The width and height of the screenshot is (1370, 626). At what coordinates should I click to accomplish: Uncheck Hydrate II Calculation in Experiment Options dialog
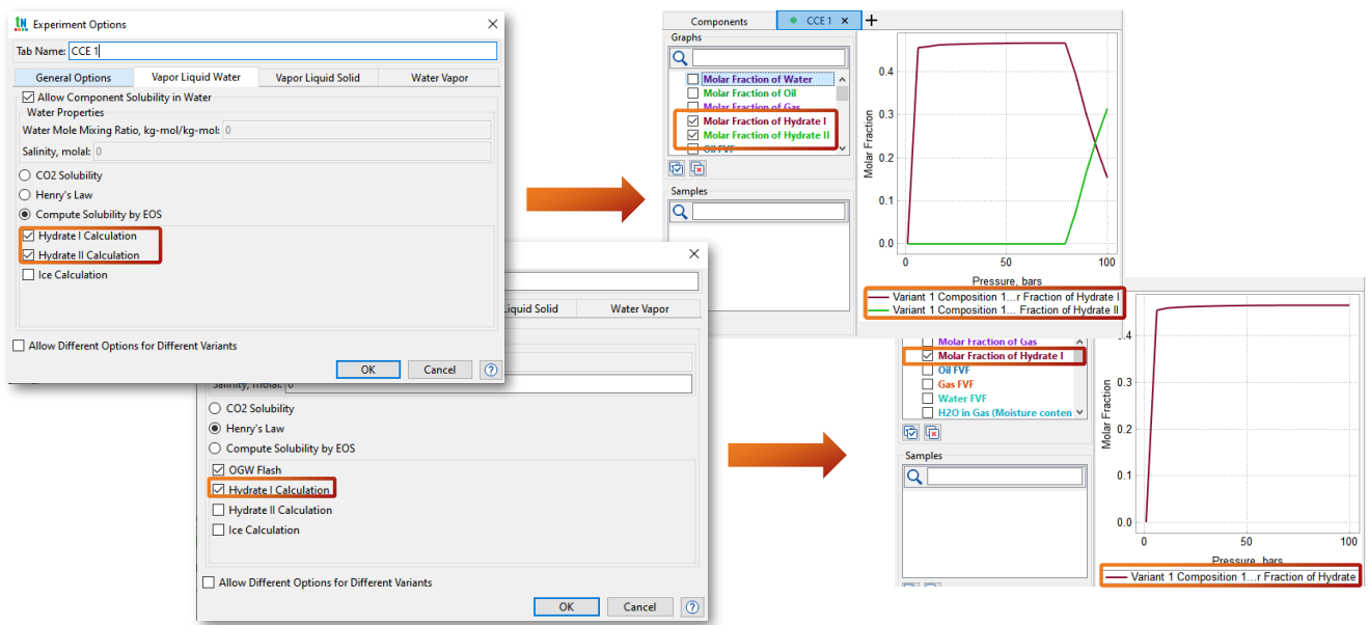pos(29,255)
